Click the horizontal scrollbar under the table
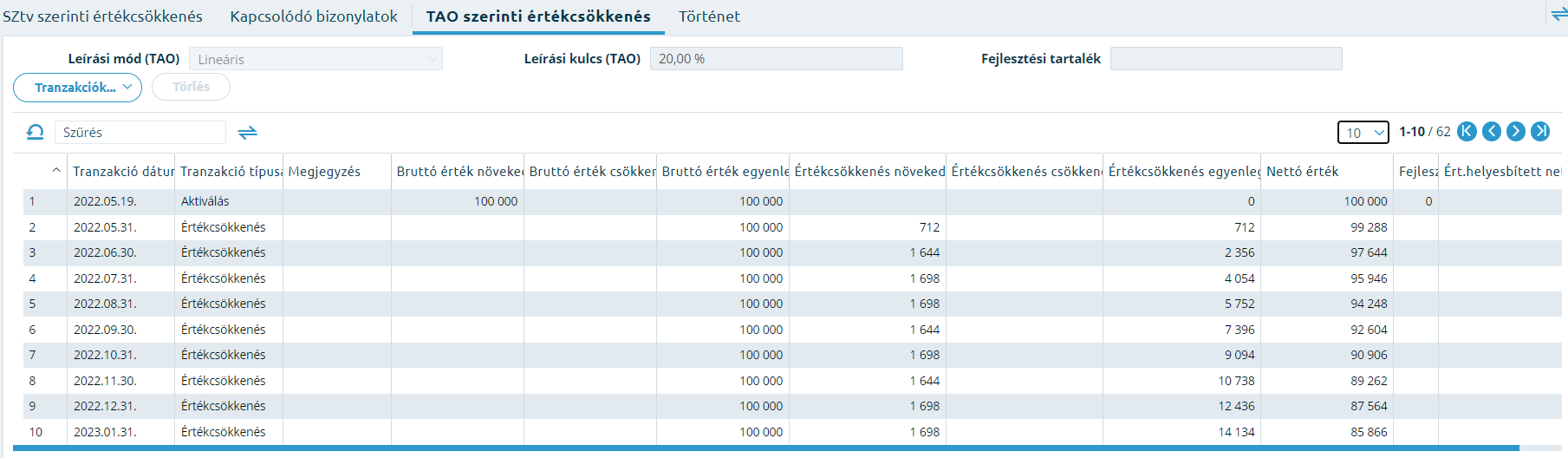Screen dimensions: 1568x458 [x=765, y=448]
